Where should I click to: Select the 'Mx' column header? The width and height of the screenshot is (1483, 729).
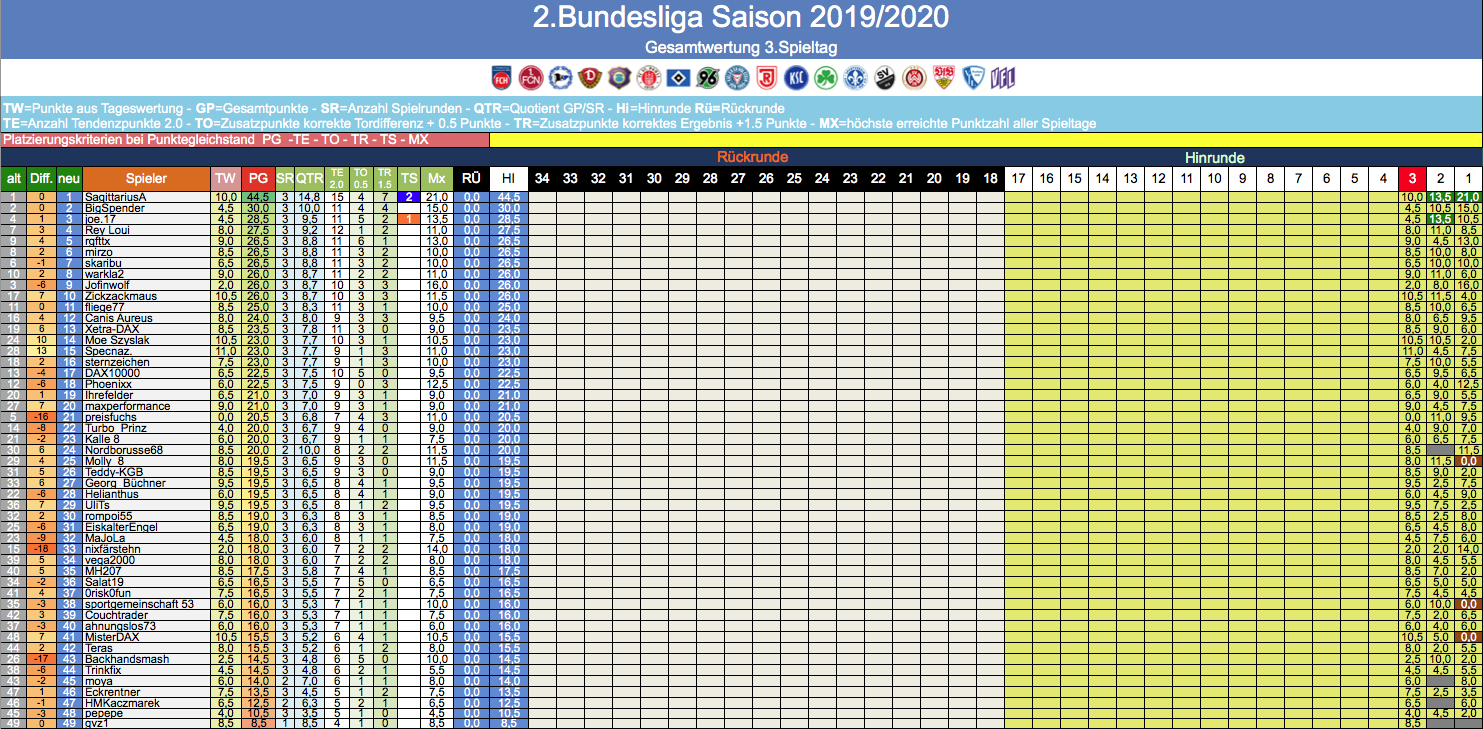pos(437,178)
